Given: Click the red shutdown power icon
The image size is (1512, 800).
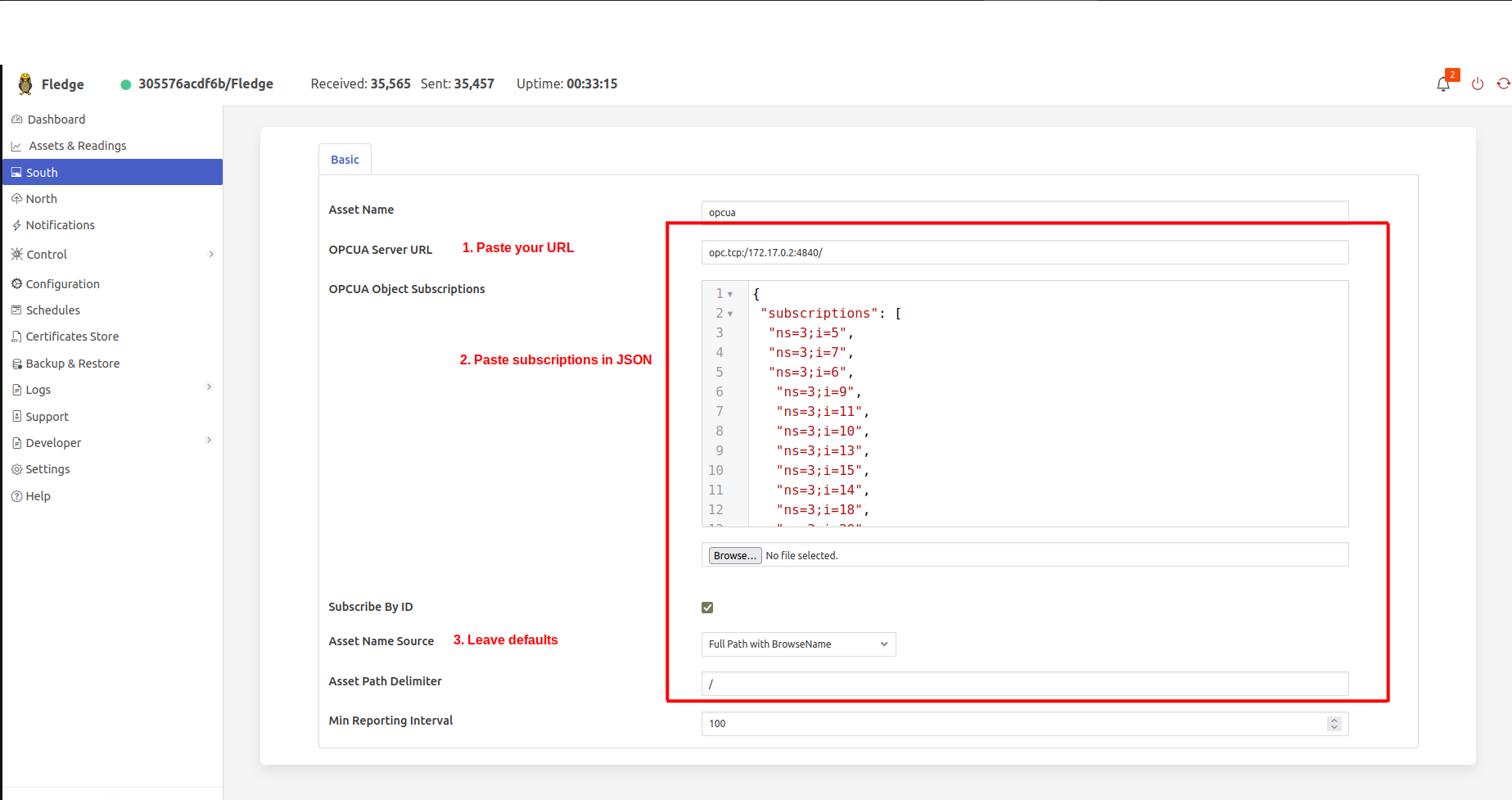Looking at the screenshot, I should pos(1478,84).
